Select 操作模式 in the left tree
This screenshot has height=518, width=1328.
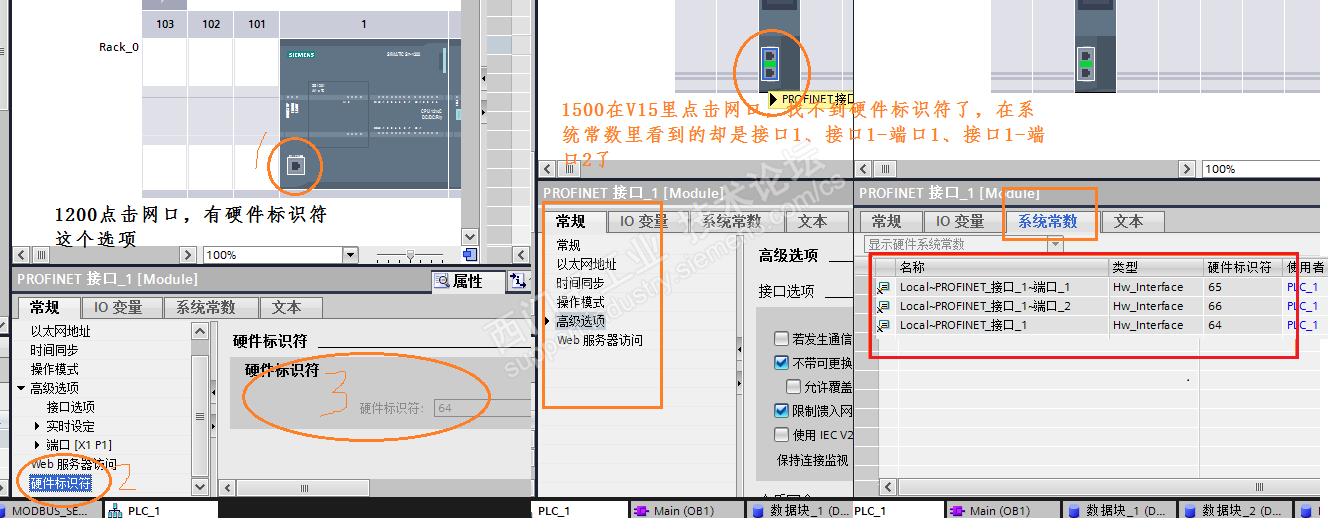coord(54,369)
